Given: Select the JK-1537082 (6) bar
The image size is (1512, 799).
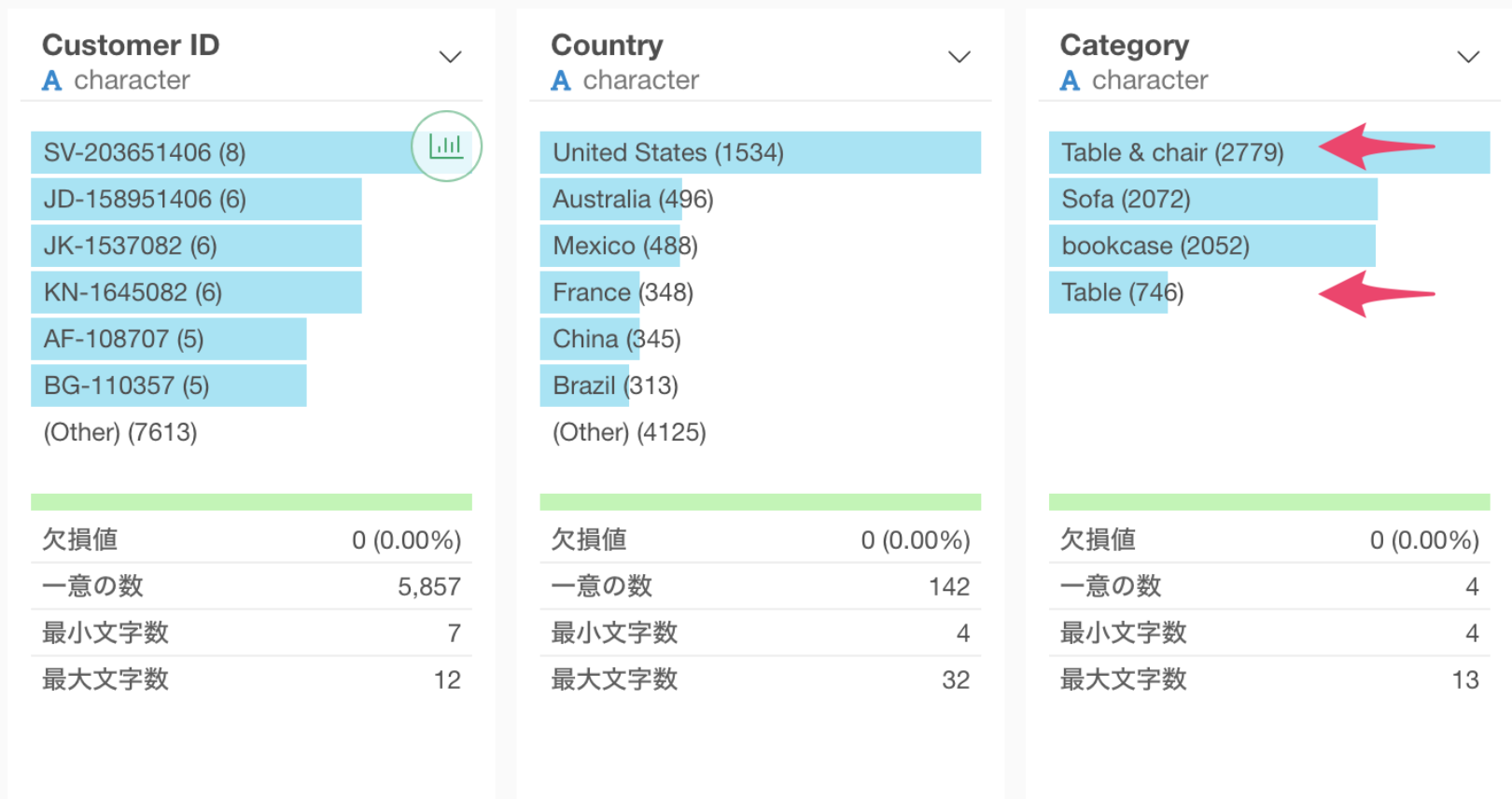Looking at the screenshot, I should tap(196, 245).
